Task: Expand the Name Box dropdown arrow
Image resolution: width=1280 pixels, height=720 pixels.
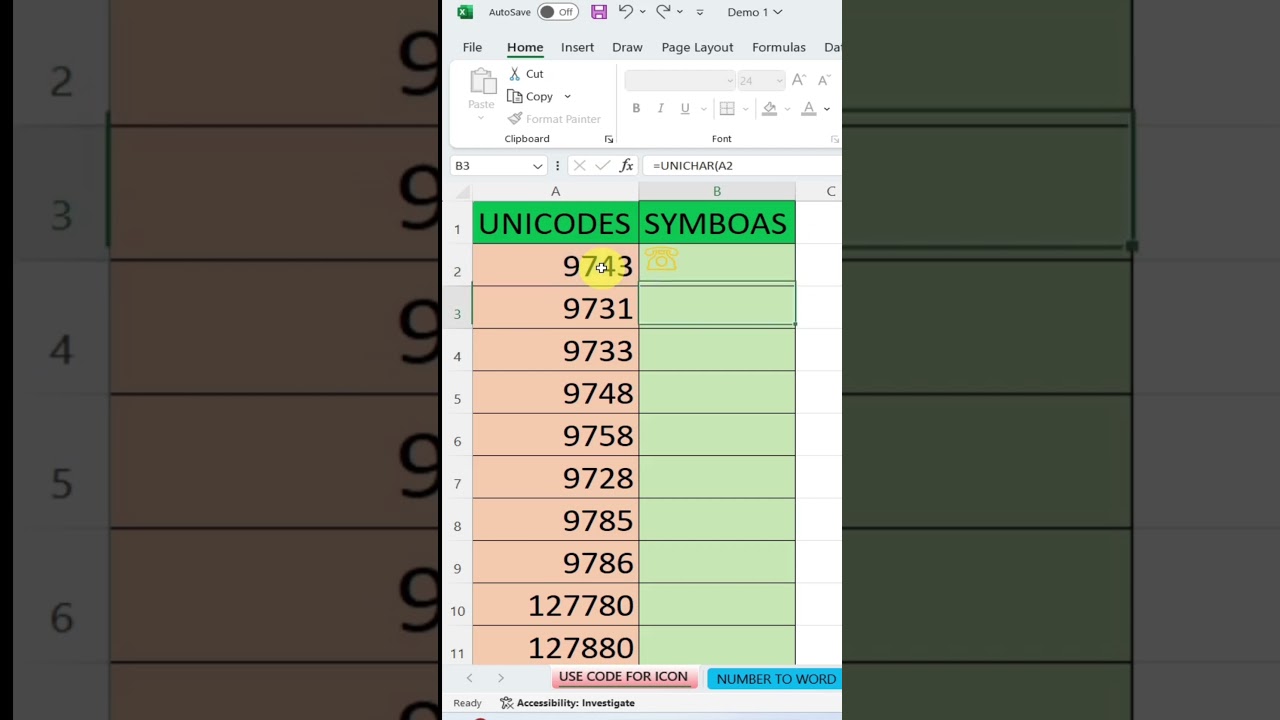Action: [538, 166]
